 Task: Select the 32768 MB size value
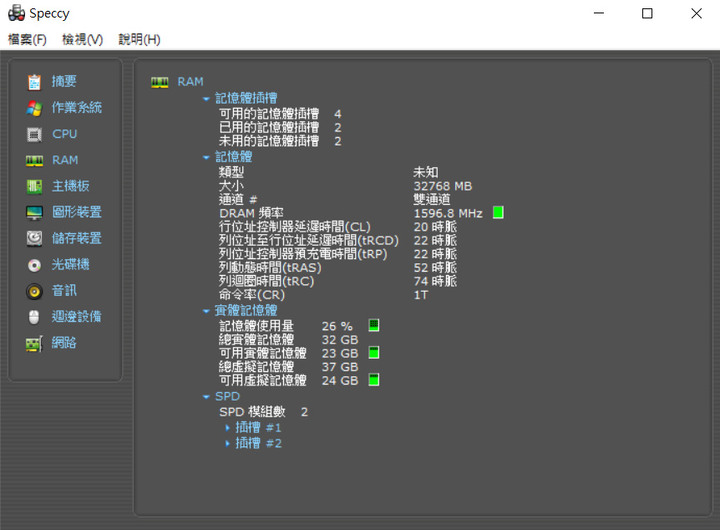coord(443,186)
